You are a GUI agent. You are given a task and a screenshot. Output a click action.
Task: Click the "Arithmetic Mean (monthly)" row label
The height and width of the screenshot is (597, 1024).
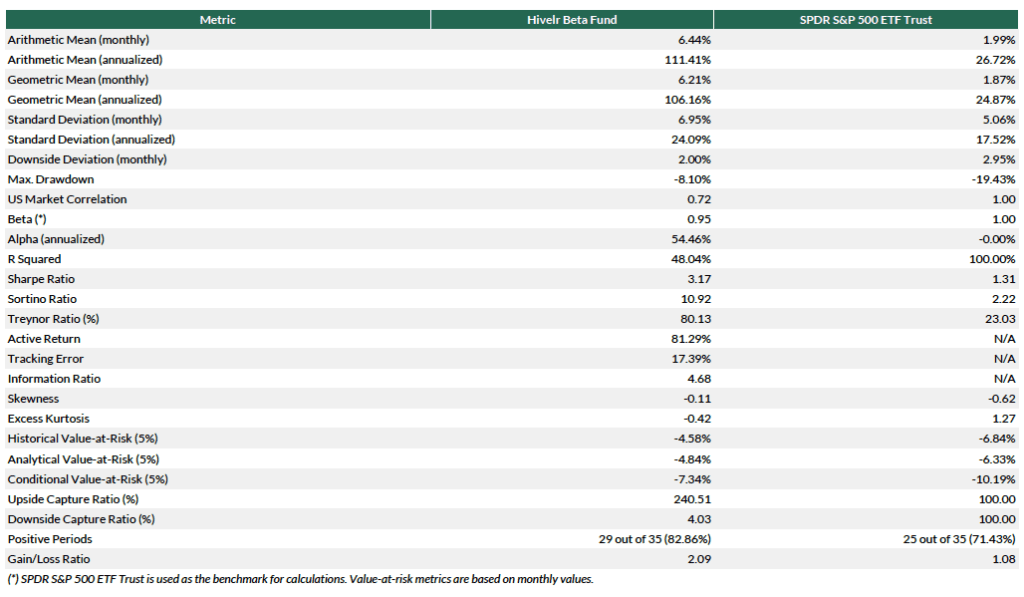point(78,40)
